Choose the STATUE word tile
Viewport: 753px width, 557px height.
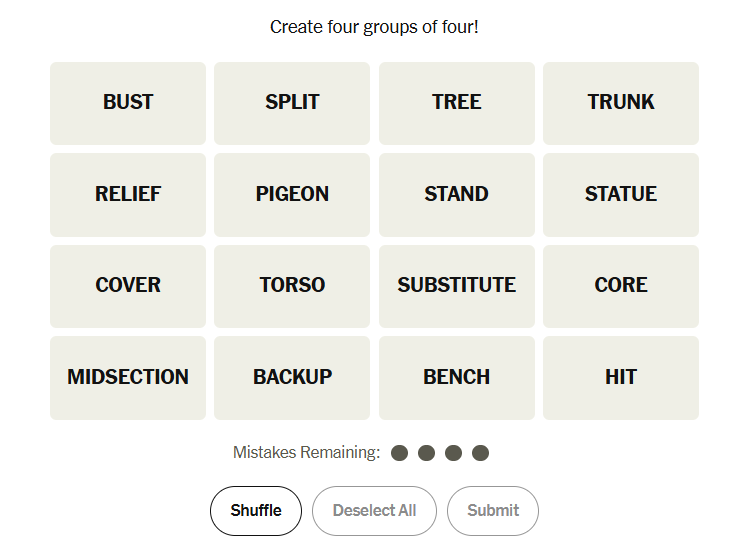coord(621,195)
